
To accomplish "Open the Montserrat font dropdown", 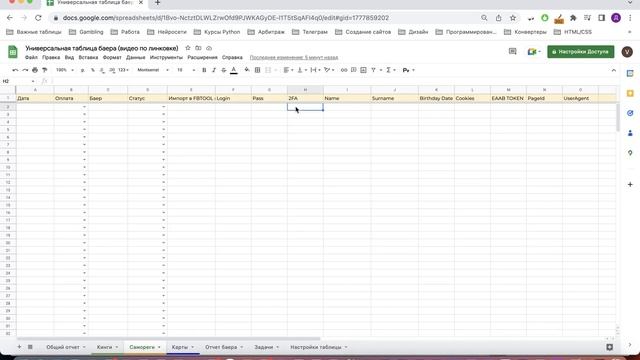I will tap(153, 70).
